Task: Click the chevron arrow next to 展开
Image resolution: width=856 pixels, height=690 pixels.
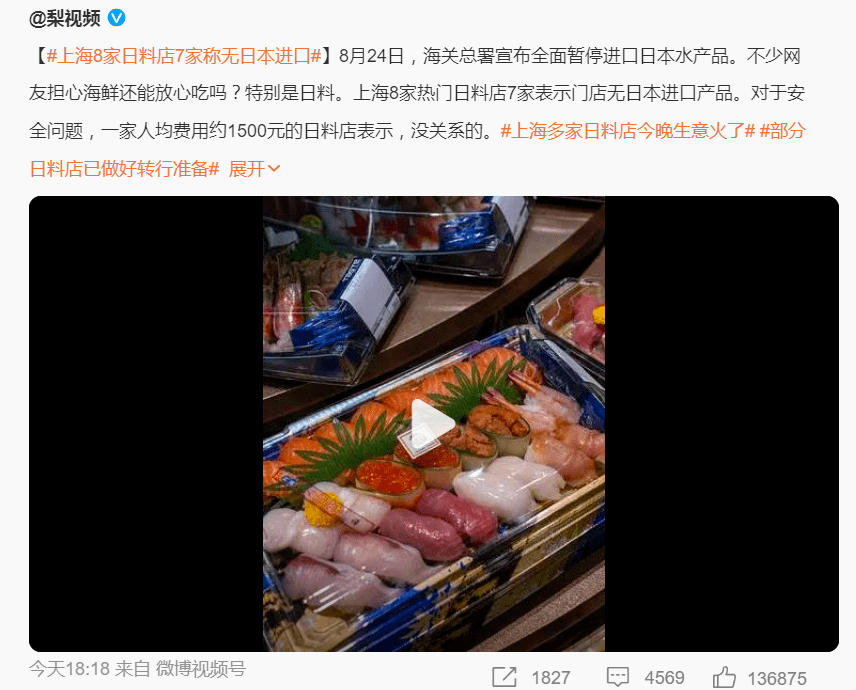Action: (x=274, y=169)
